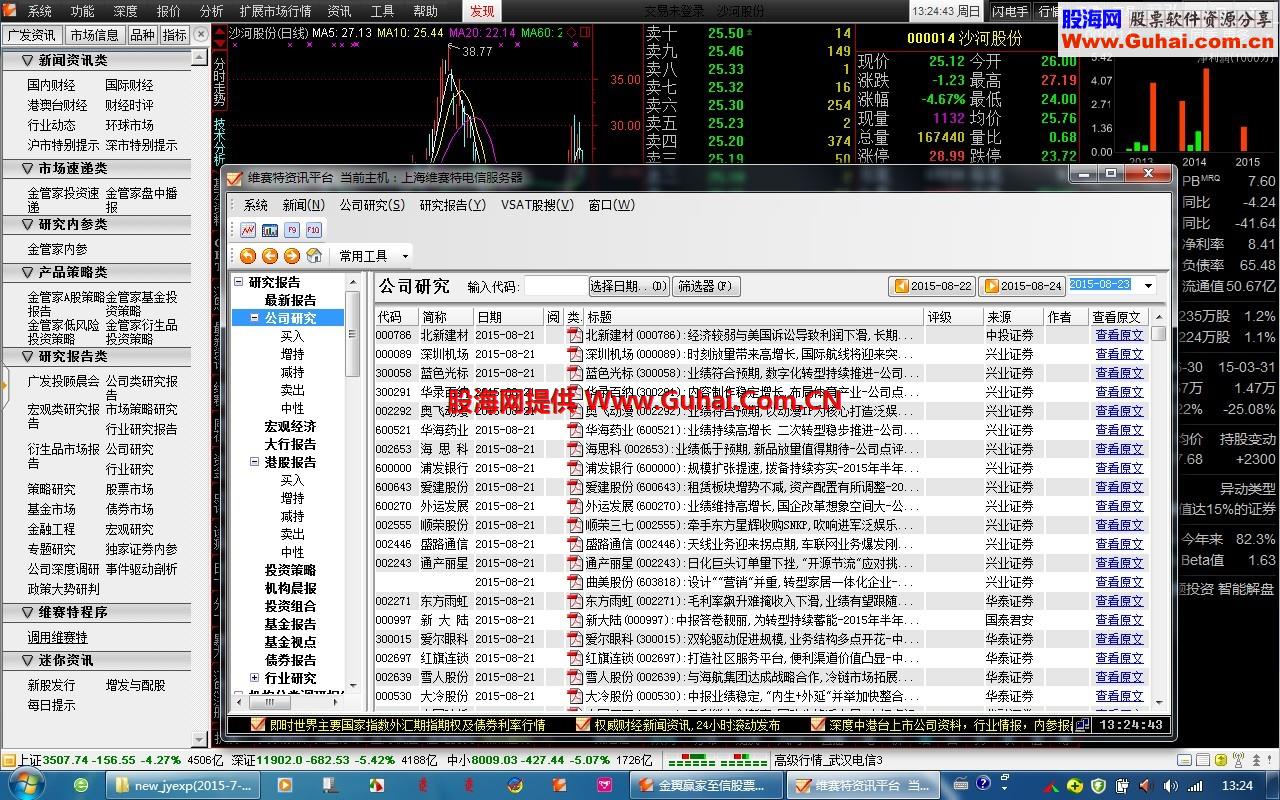This screenshot has width=1280, height=800.
Task: Sort the report table by 日期 column header
Action: tap(508, 316)
